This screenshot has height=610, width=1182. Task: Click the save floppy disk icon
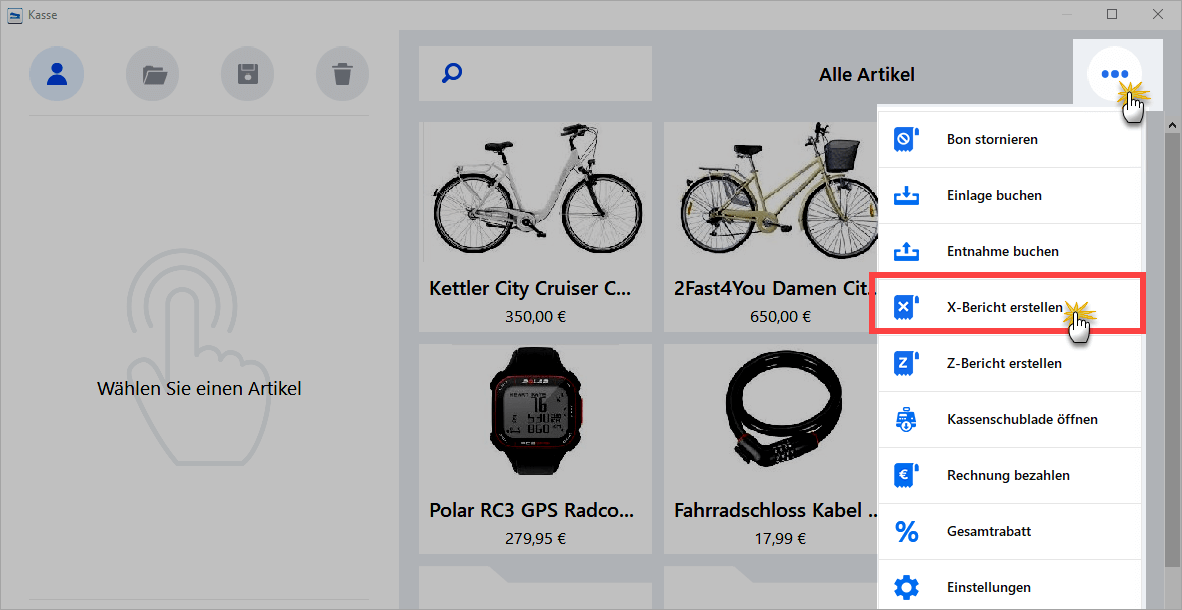tap(248, 74)
